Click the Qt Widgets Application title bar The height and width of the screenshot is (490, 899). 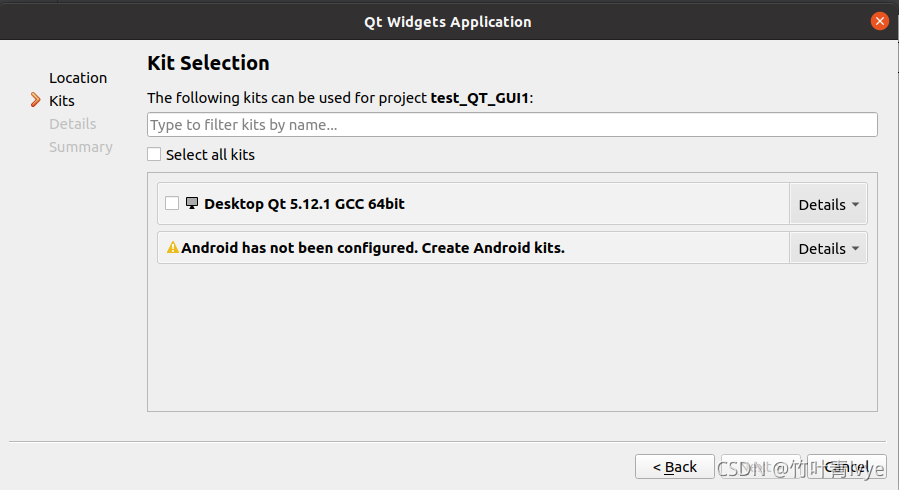point(448,21)
